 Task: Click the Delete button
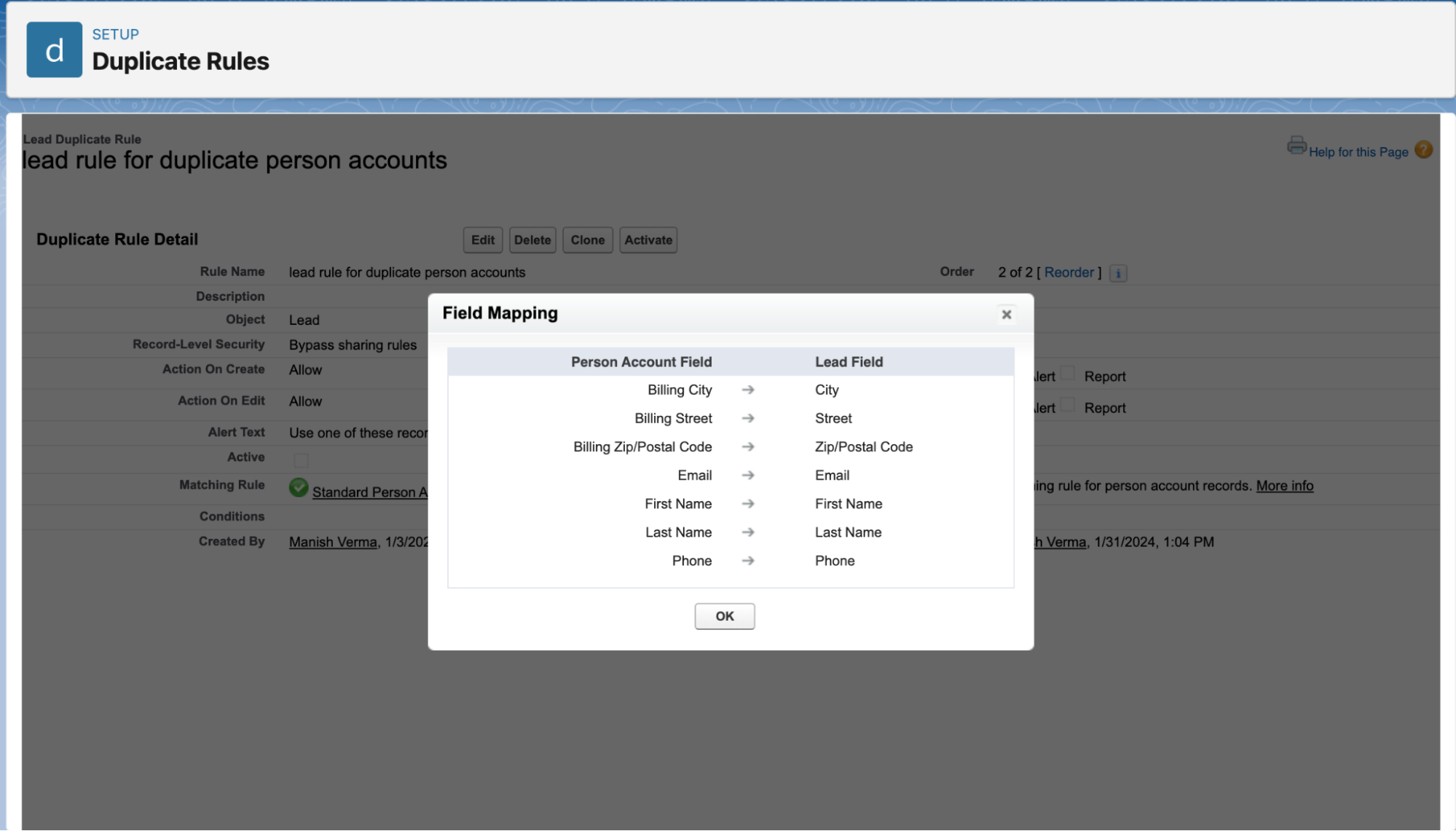pyautogui.click(x=532, y=240)
